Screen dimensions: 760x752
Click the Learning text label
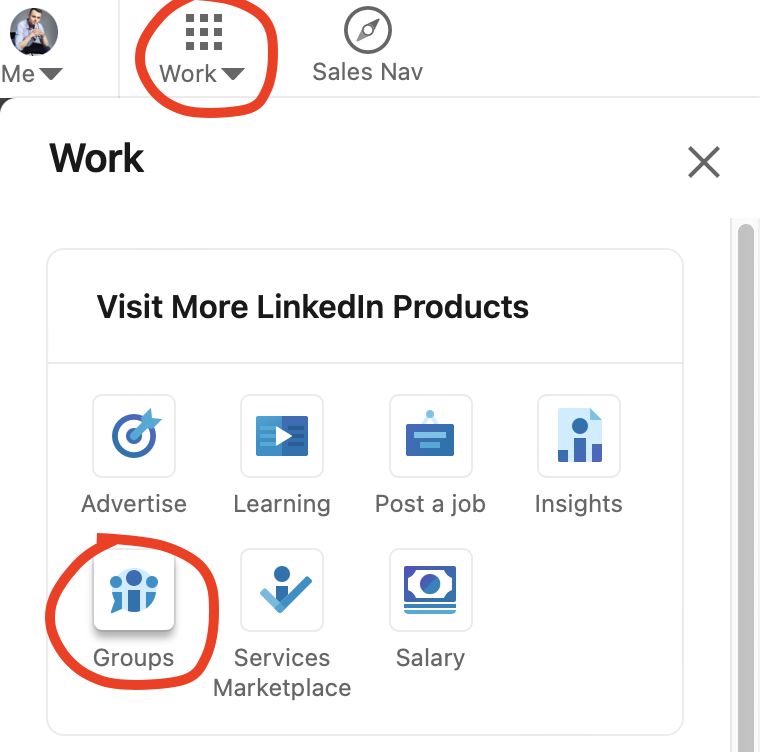282,504
